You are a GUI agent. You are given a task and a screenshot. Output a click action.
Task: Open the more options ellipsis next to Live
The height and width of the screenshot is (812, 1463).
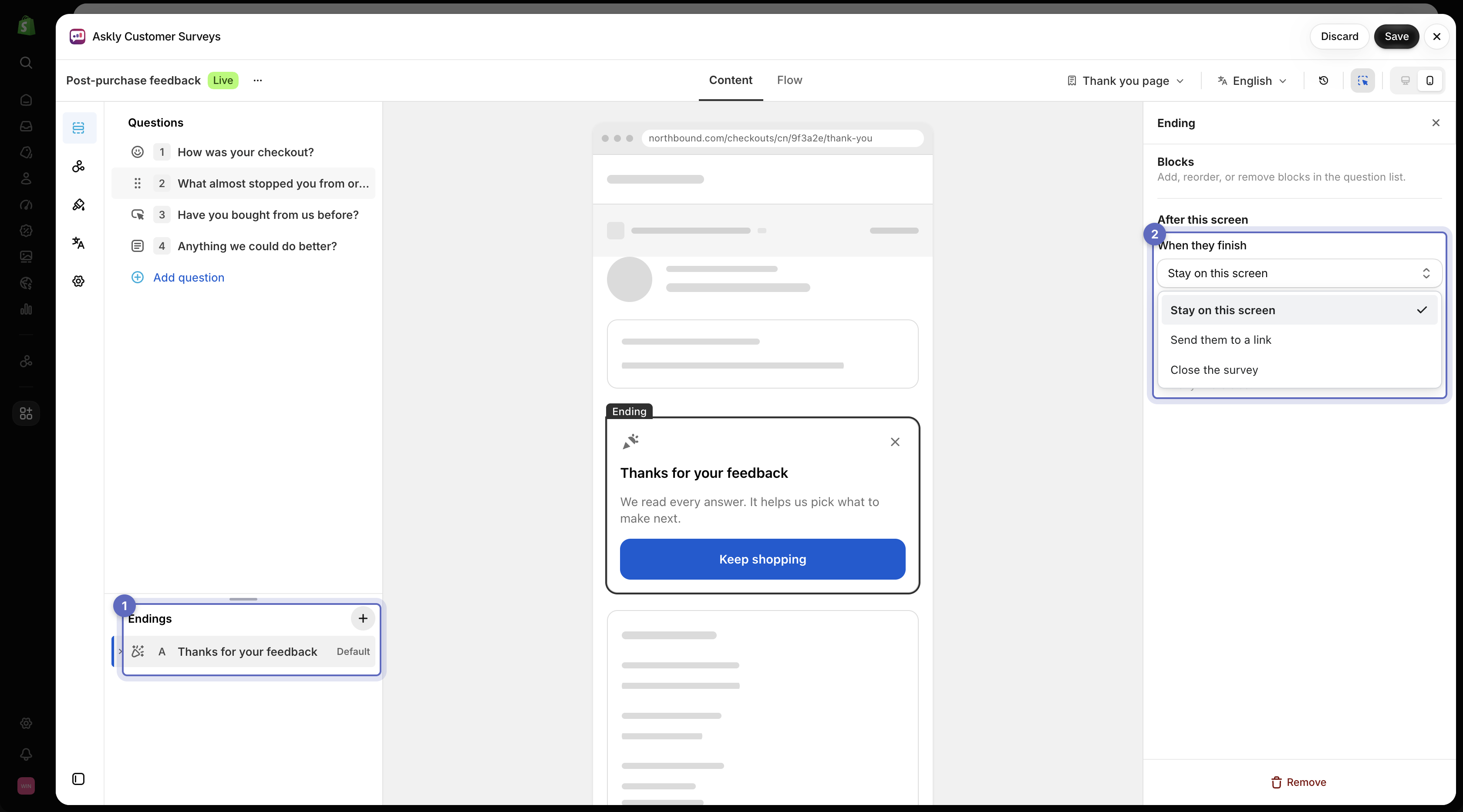258,81
